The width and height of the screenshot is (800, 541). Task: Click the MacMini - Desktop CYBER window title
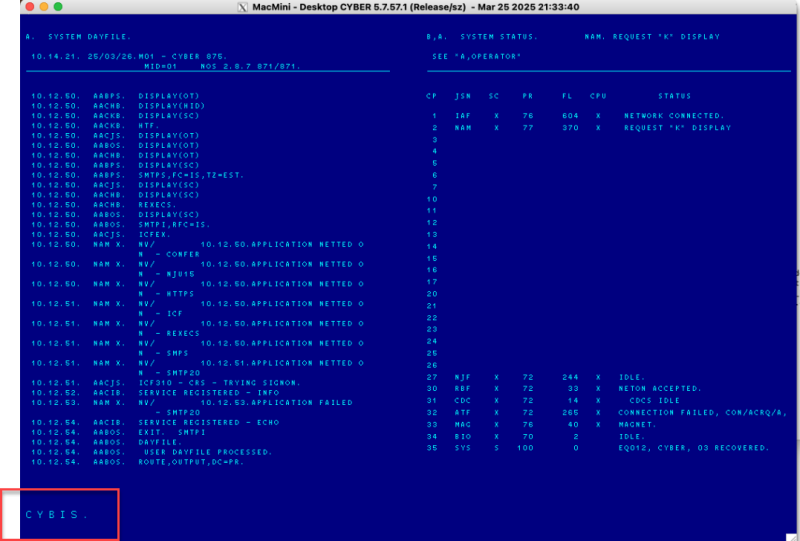415,7
